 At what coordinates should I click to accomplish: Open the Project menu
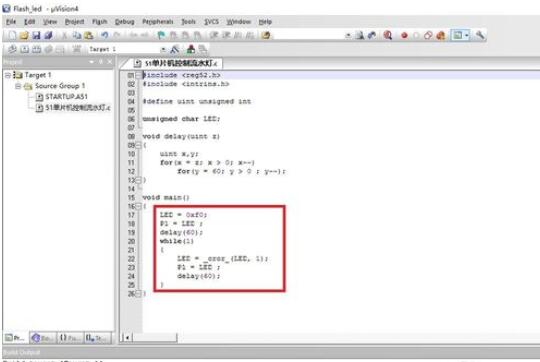[74, 22]
